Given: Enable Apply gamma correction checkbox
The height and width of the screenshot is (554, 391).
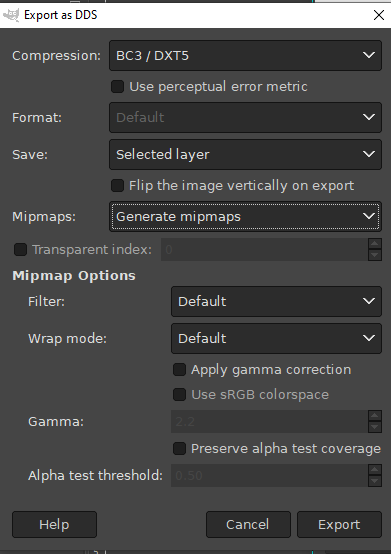Looking at the screenshot, I should (x=179, y=370).
